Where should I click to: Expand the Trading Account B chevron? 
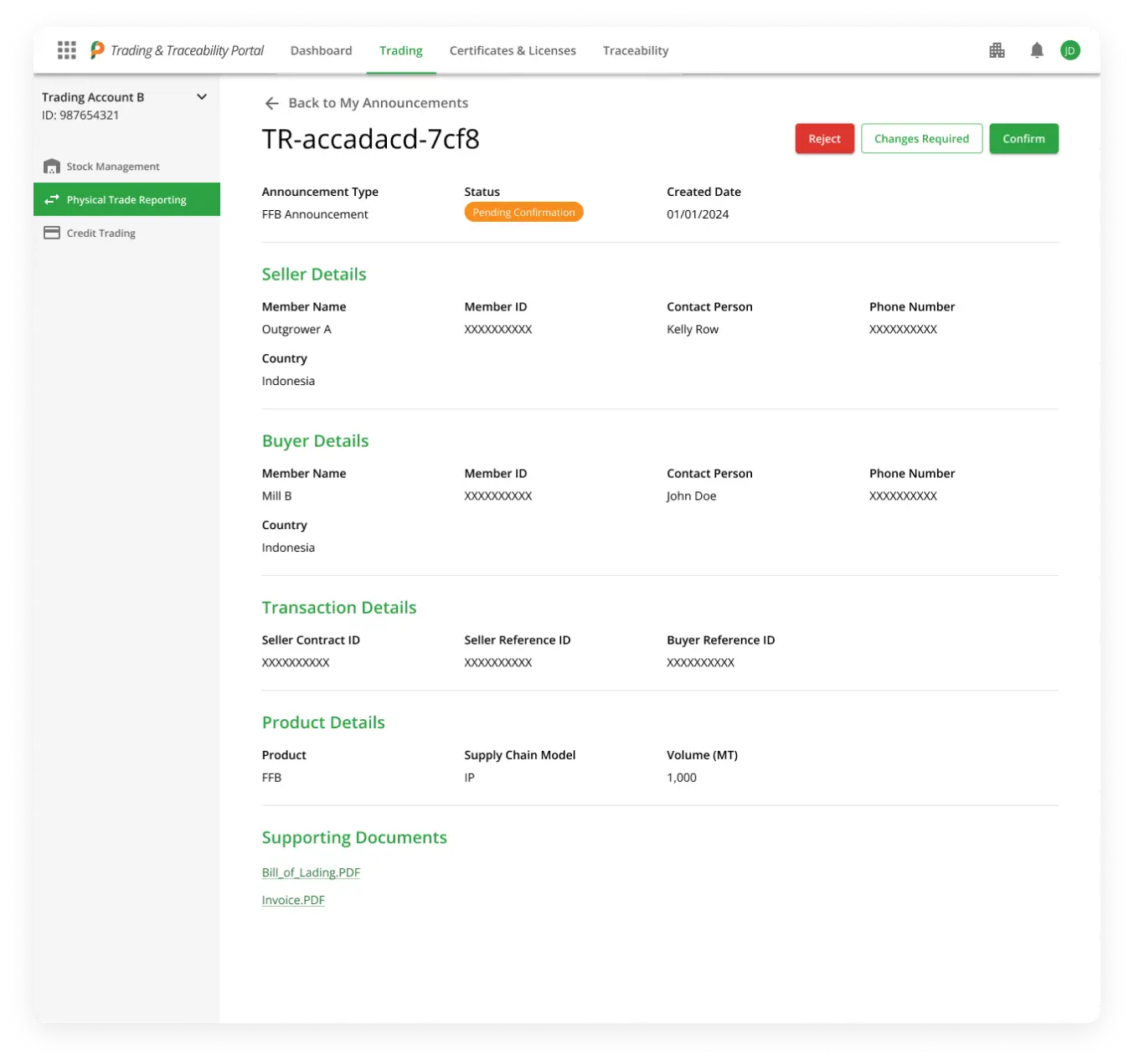pyautogui.click(x=202, y=97)
